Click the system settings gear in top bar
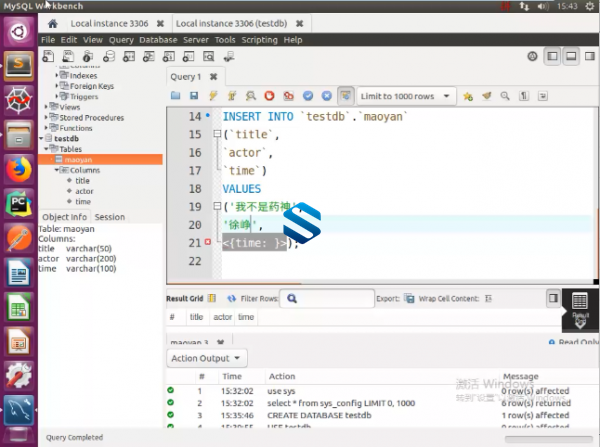The height and width of the screenshot is (447, 600). click(x=590, y=6)
